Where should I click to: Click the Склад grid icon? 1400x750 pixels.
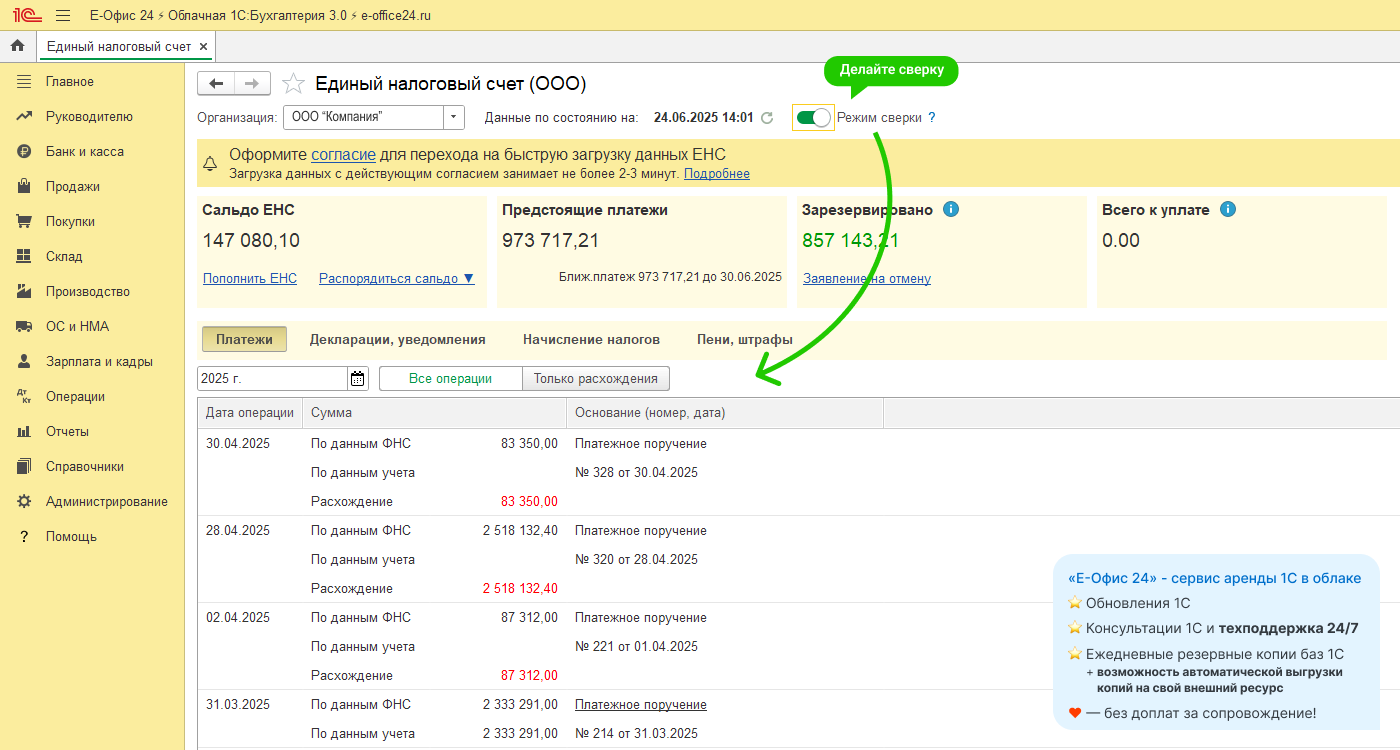point(24,257)
